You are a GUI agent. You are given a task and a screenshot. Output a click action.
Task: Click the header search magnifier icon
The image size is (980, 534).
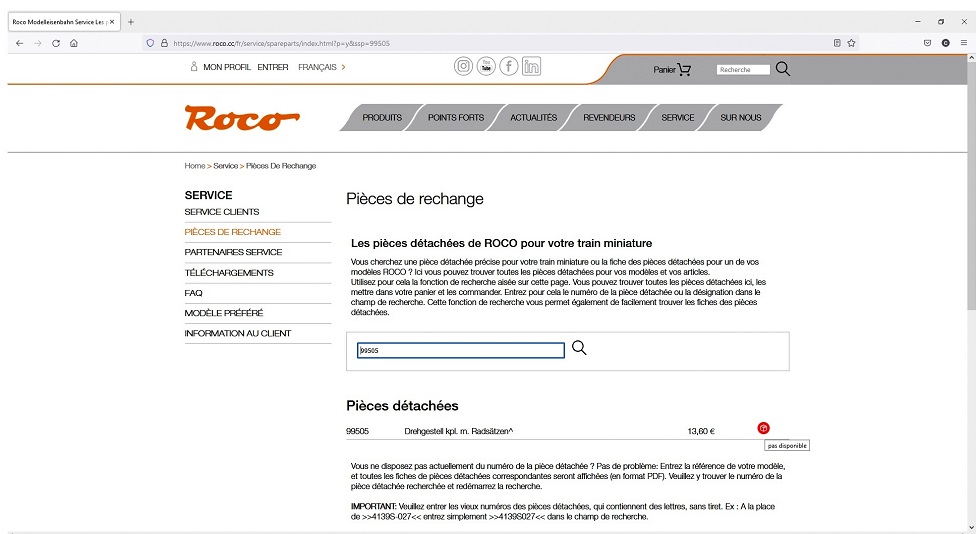[783, 69]
